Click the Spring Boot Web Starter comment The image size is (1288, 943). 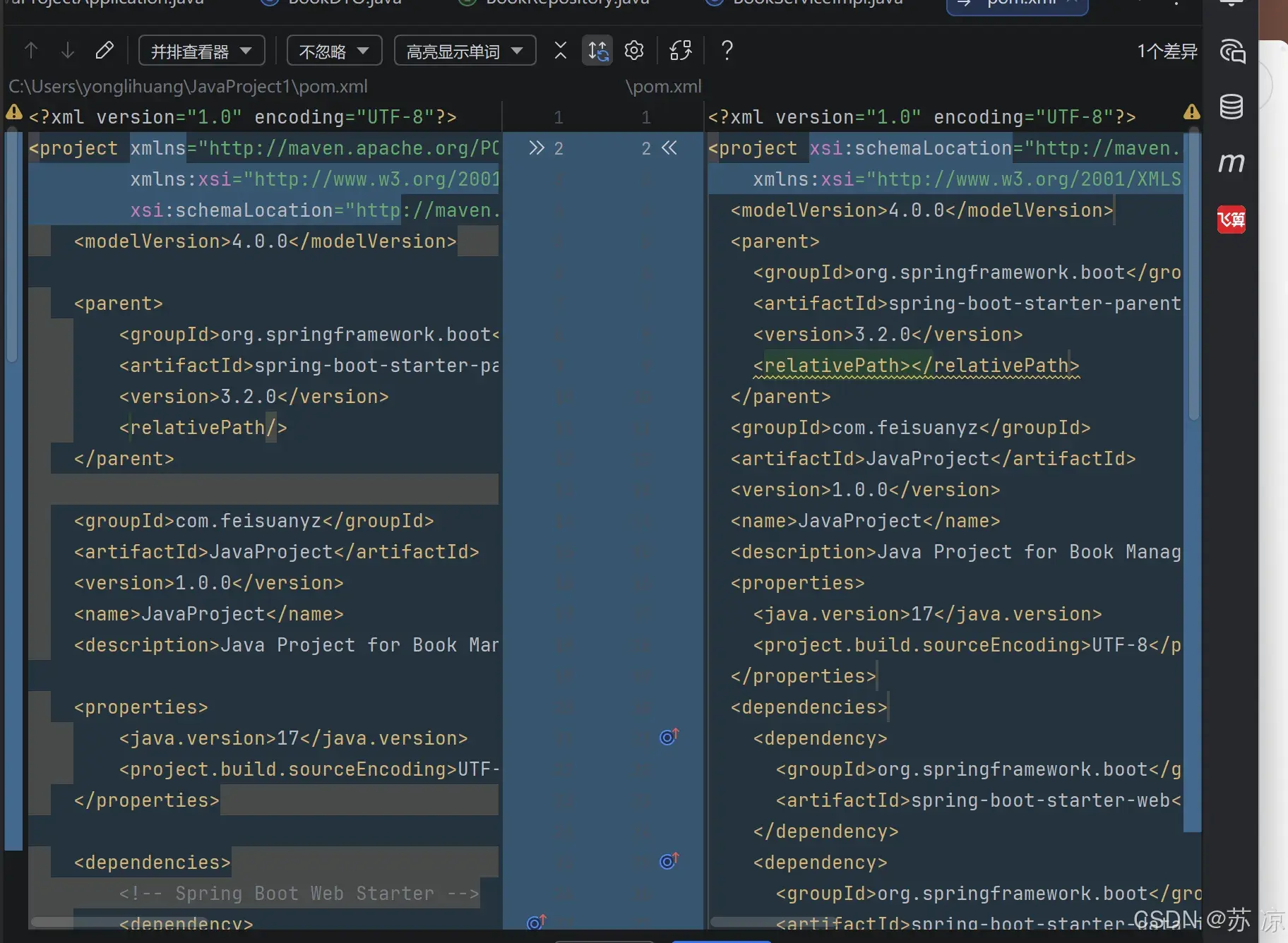(299, 894)
